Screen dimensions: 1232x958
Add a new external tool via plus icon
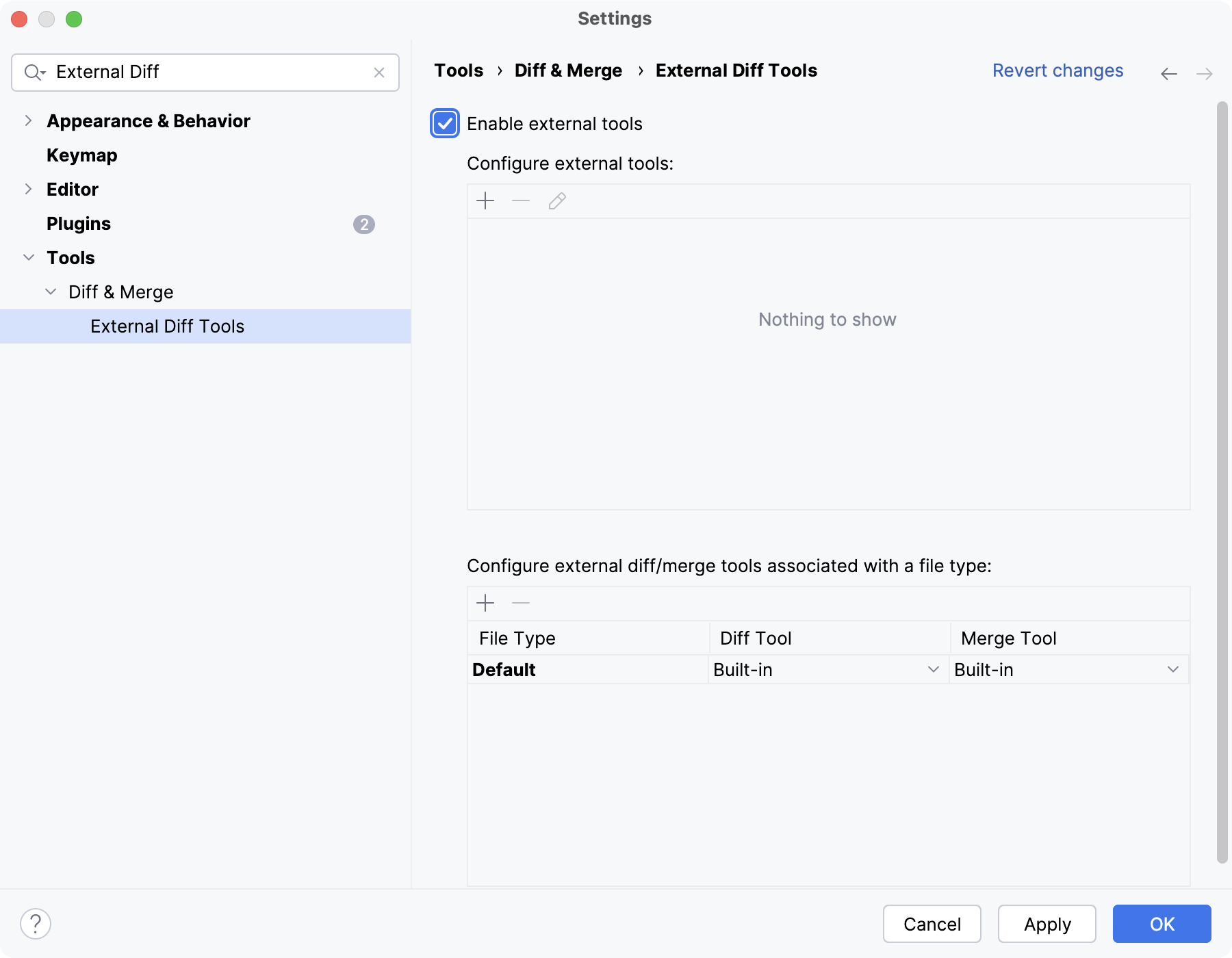(x=485, y=200)
